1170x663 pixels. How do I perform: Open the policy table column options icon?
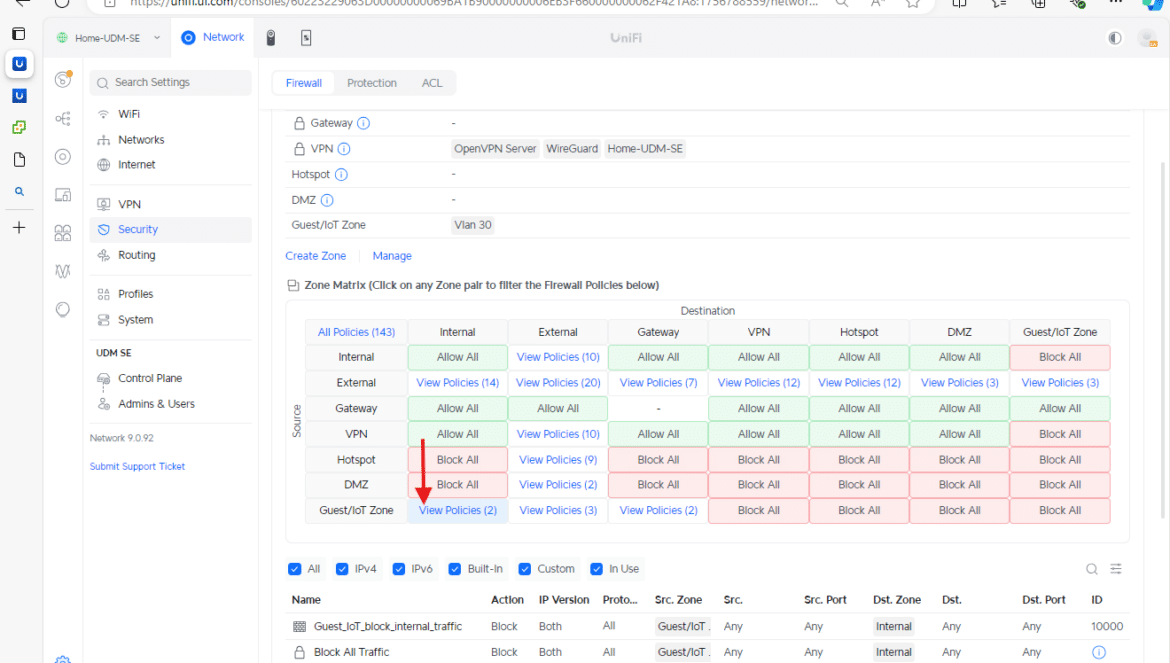point(1116,569)
